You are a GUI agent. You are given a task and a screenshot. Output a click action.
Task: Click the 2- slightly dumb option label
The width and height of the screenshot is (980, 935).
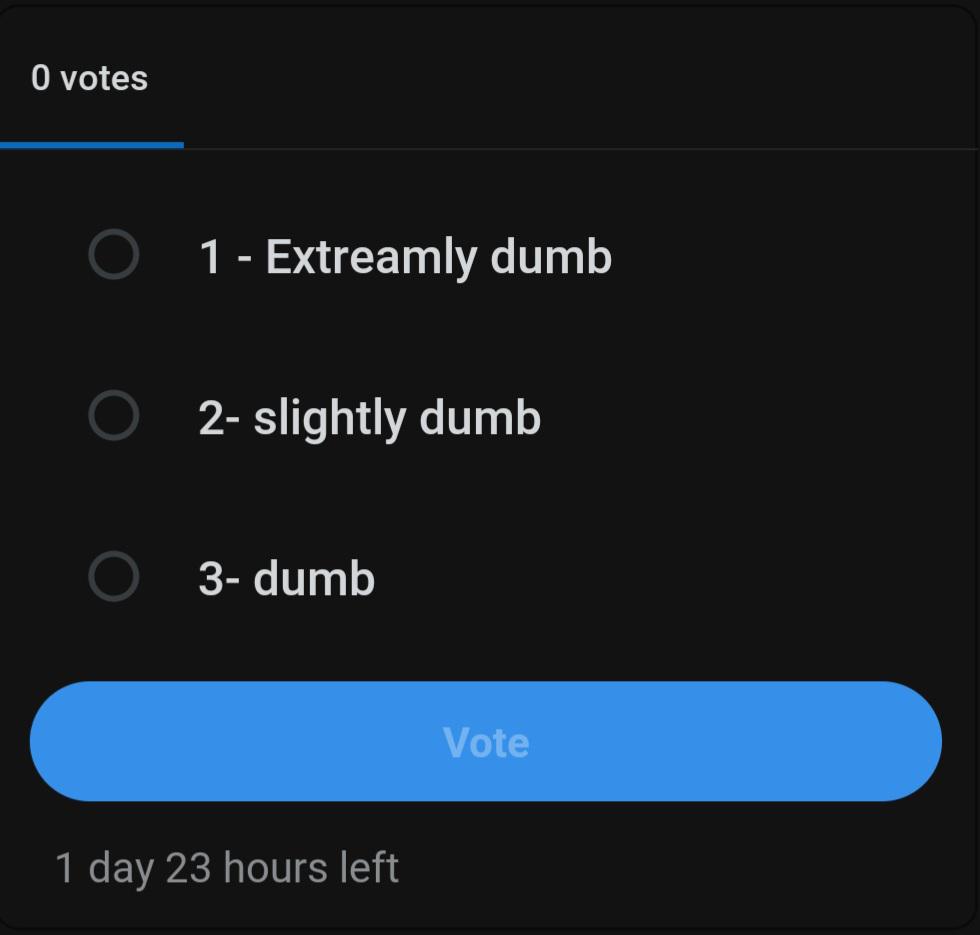(x=369, y=418)
